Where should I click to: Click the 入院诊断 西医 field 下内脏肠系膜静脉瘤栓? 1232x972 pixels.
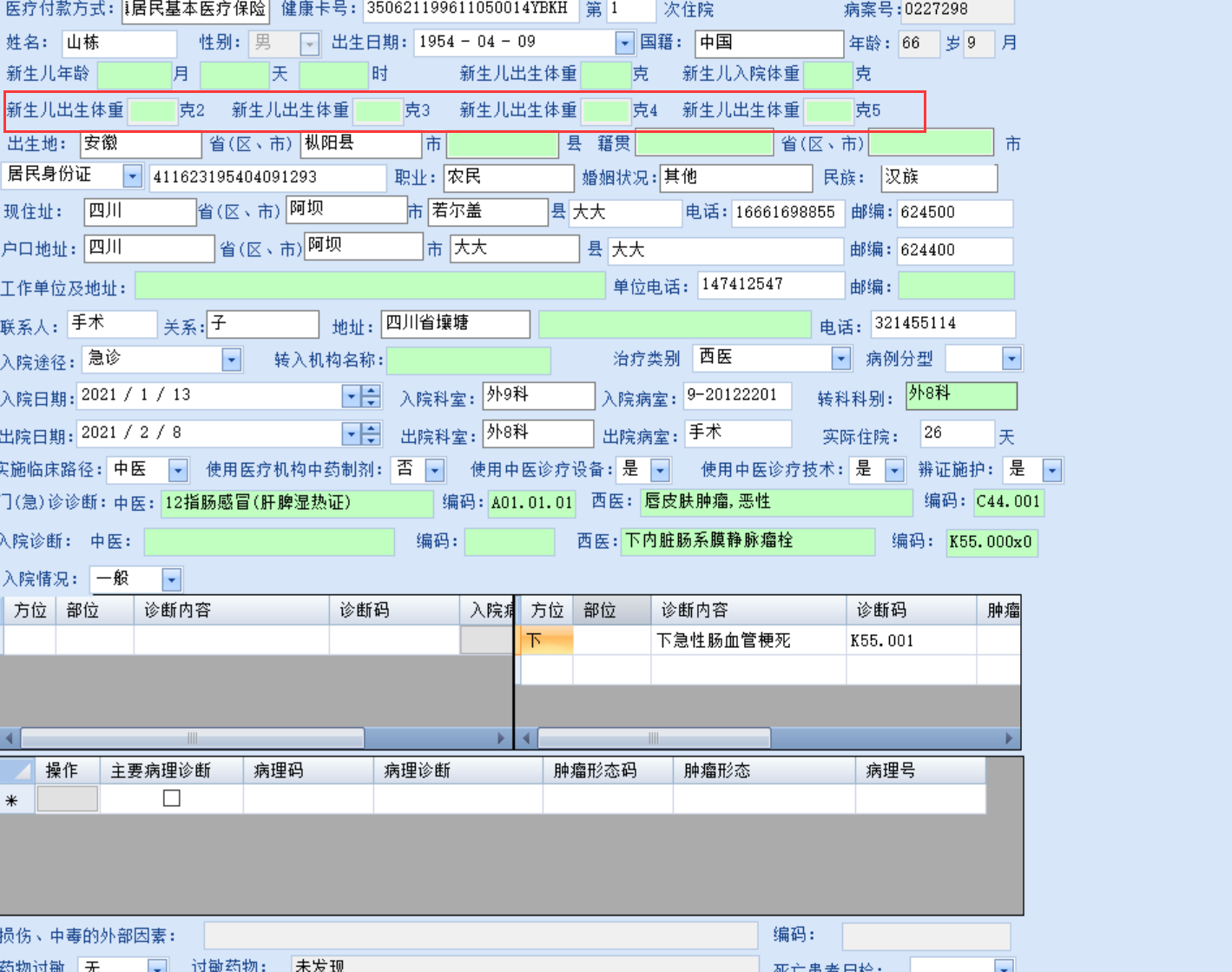tap(748, 542)
